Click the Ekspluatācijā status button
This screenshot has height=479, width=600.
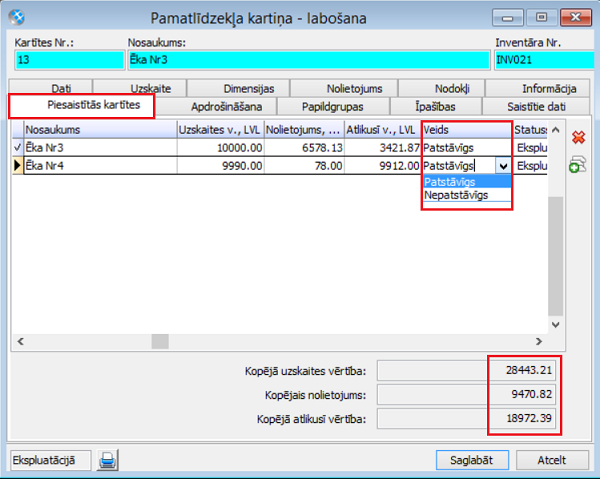[50, 460]
